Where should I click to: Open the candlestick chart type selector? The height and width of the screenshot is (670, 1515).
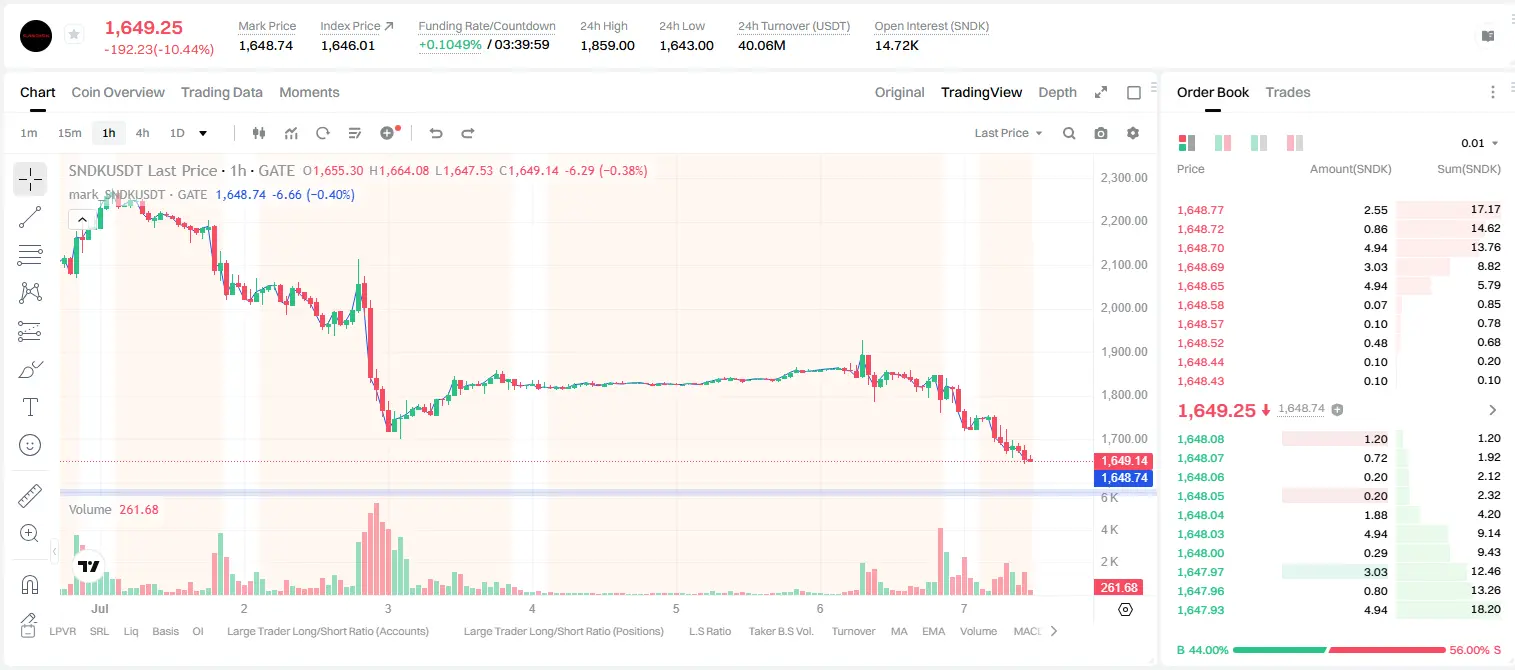pos(259,133)
